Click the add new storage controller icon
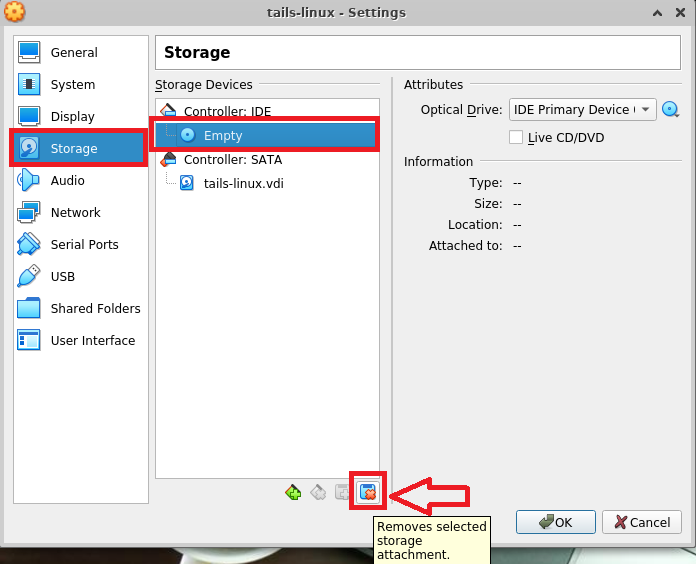This screenshot has height=564, width=696. pos(293,492)
